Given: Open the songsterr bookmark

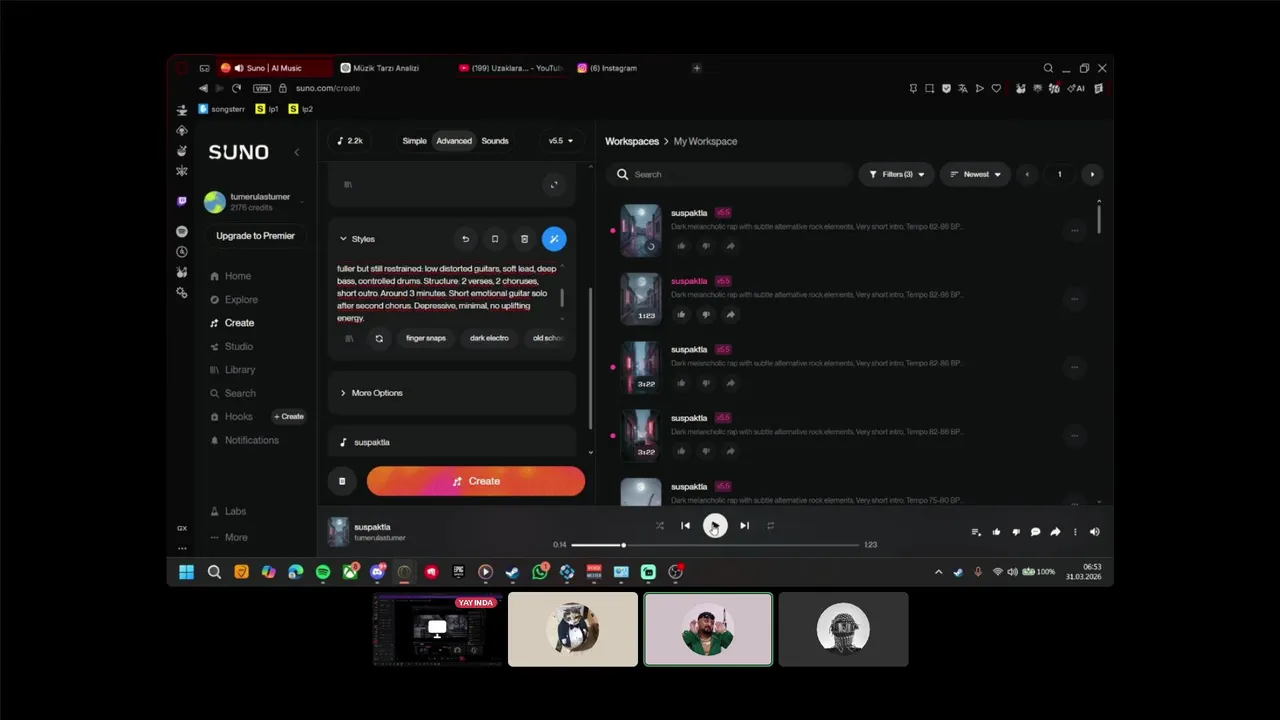Looking at the screenshot, I should (x=221, y=109).
